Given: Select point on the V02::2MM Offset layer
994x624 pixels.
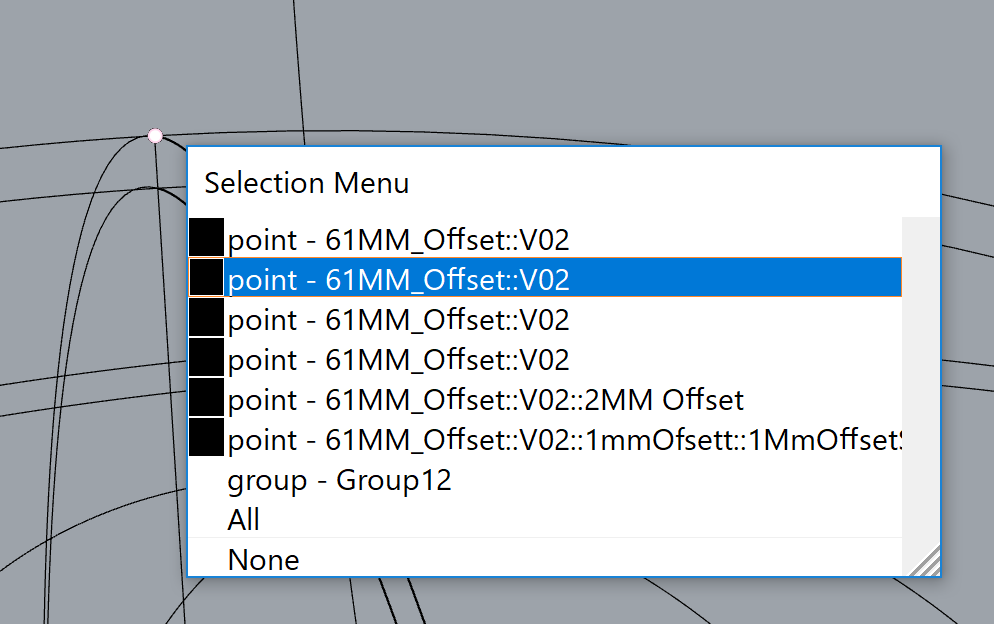Looking at the screenshot, I should (485, 400).
